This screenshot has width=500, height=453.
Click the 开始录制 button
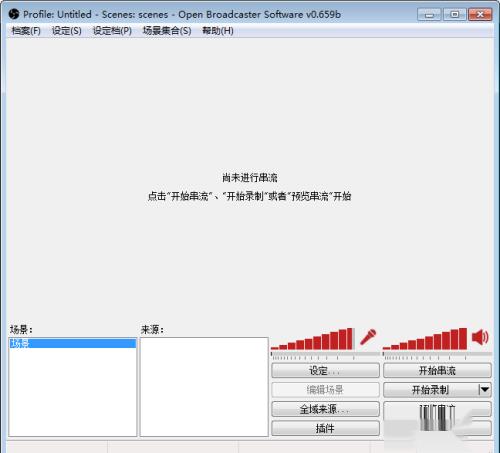430,390
